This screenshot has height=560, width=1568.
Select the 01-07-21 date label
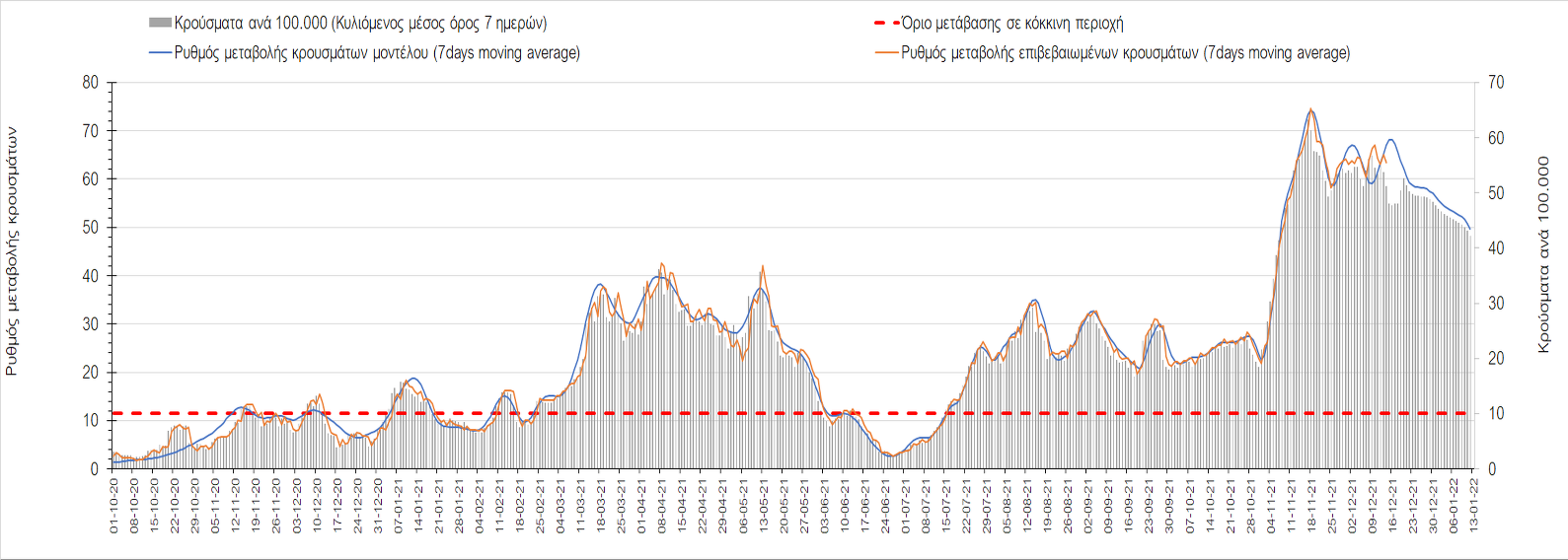click(906, 507)
